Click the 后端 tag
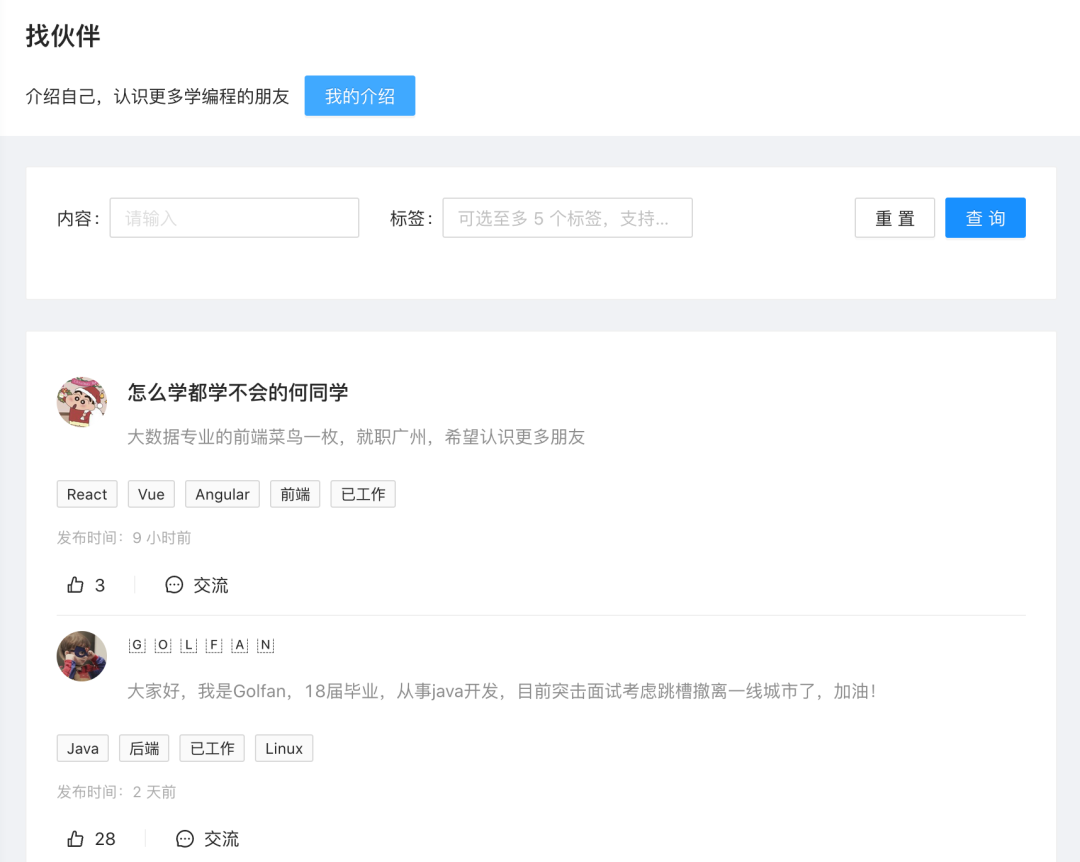Screen dimensions: 1080x862 click(144, 748)
